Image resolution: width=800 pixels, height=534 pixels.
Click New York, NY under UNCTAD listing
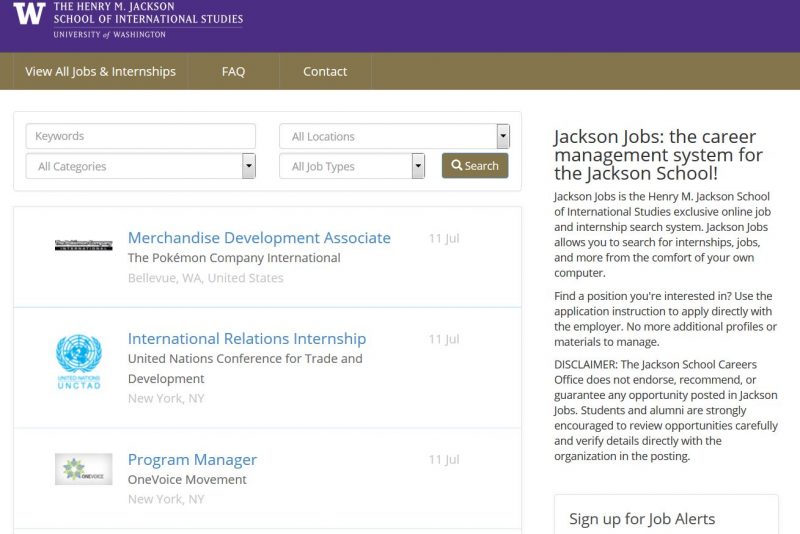tap(166, 398)
